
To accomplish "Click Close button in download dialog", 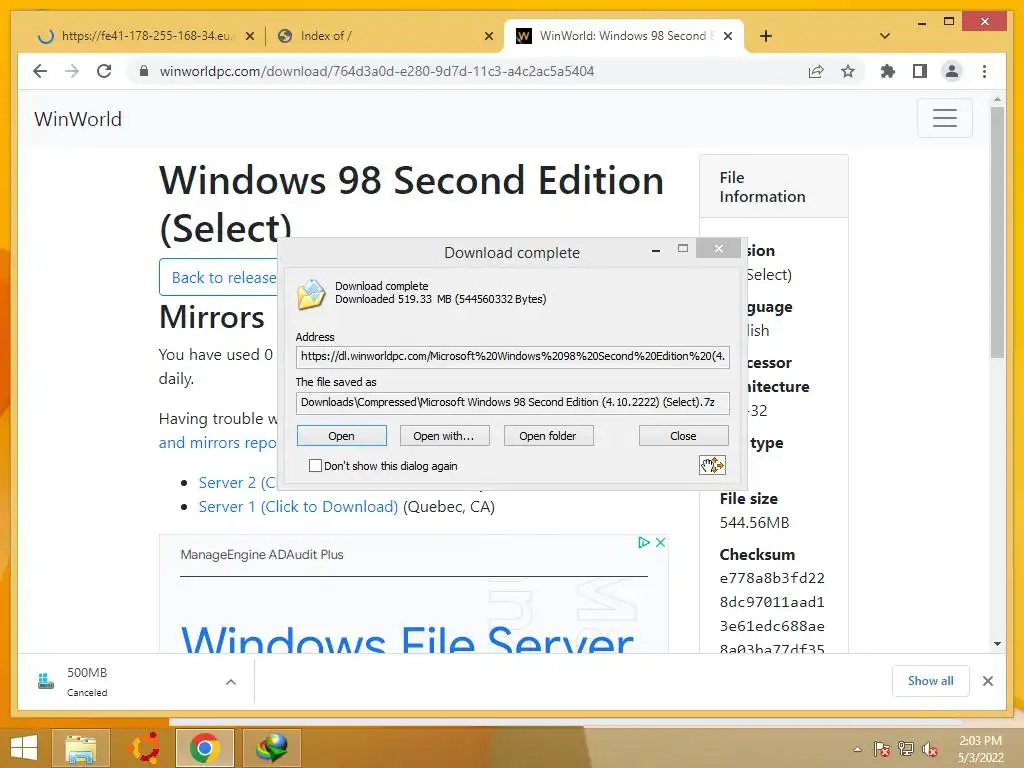I will [683, 436].
